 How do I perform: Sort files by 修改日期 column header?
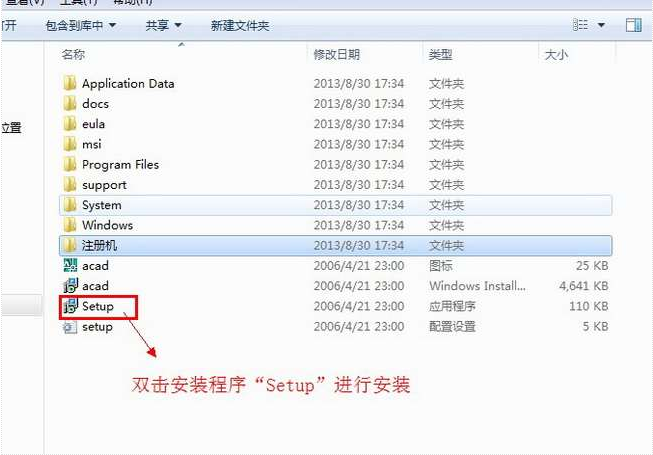336,54
